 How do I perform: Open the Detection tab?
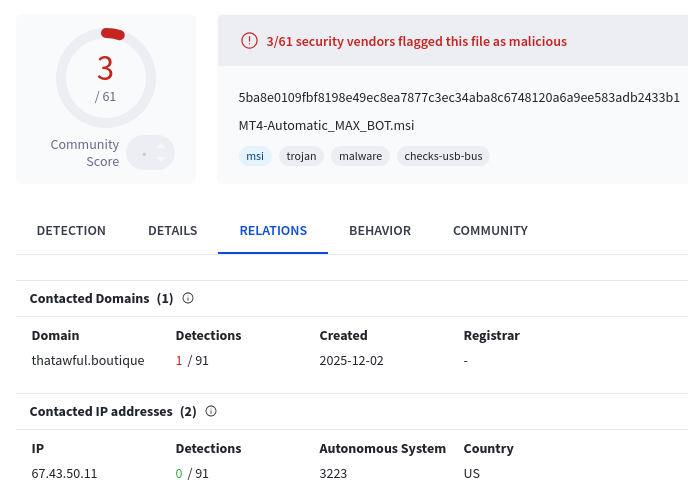(x=71, y=230)
